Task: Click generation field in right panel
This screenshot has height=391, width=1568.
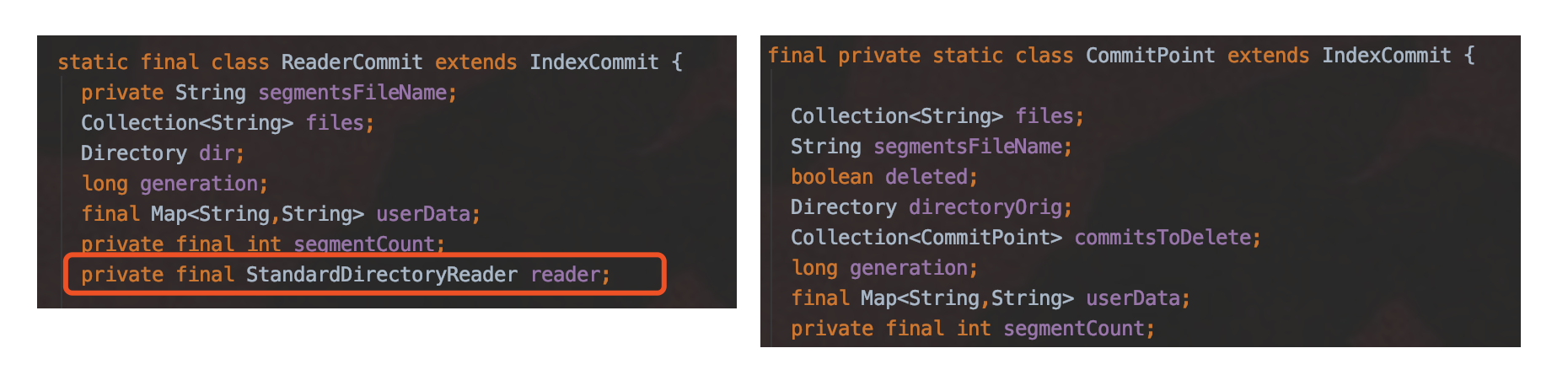Action: click(909, 268)
